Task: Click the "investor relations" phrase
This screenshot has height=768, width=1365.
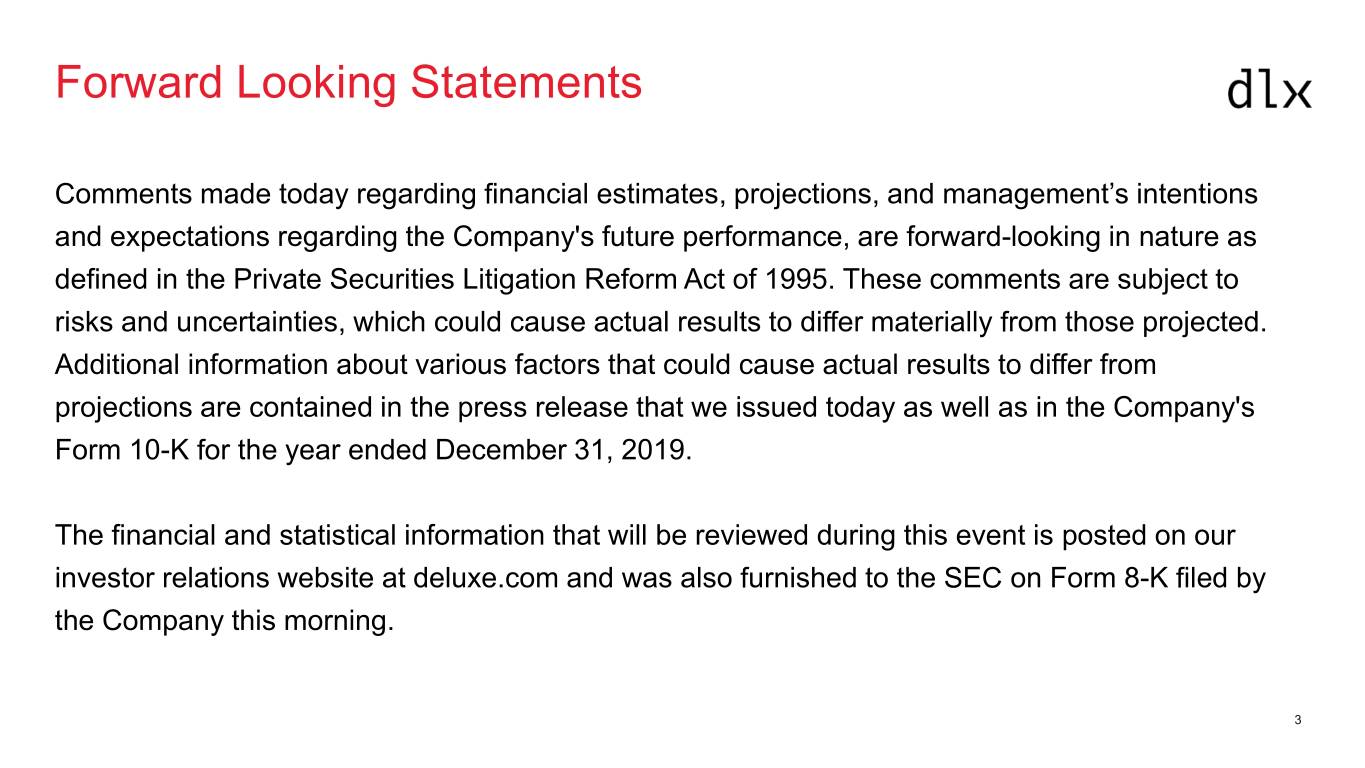Action: pos(162,579)
